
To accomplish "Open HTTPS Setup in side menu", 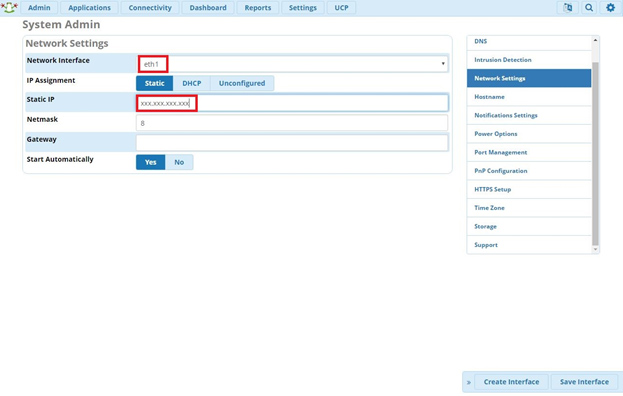I will pos(529,189).
